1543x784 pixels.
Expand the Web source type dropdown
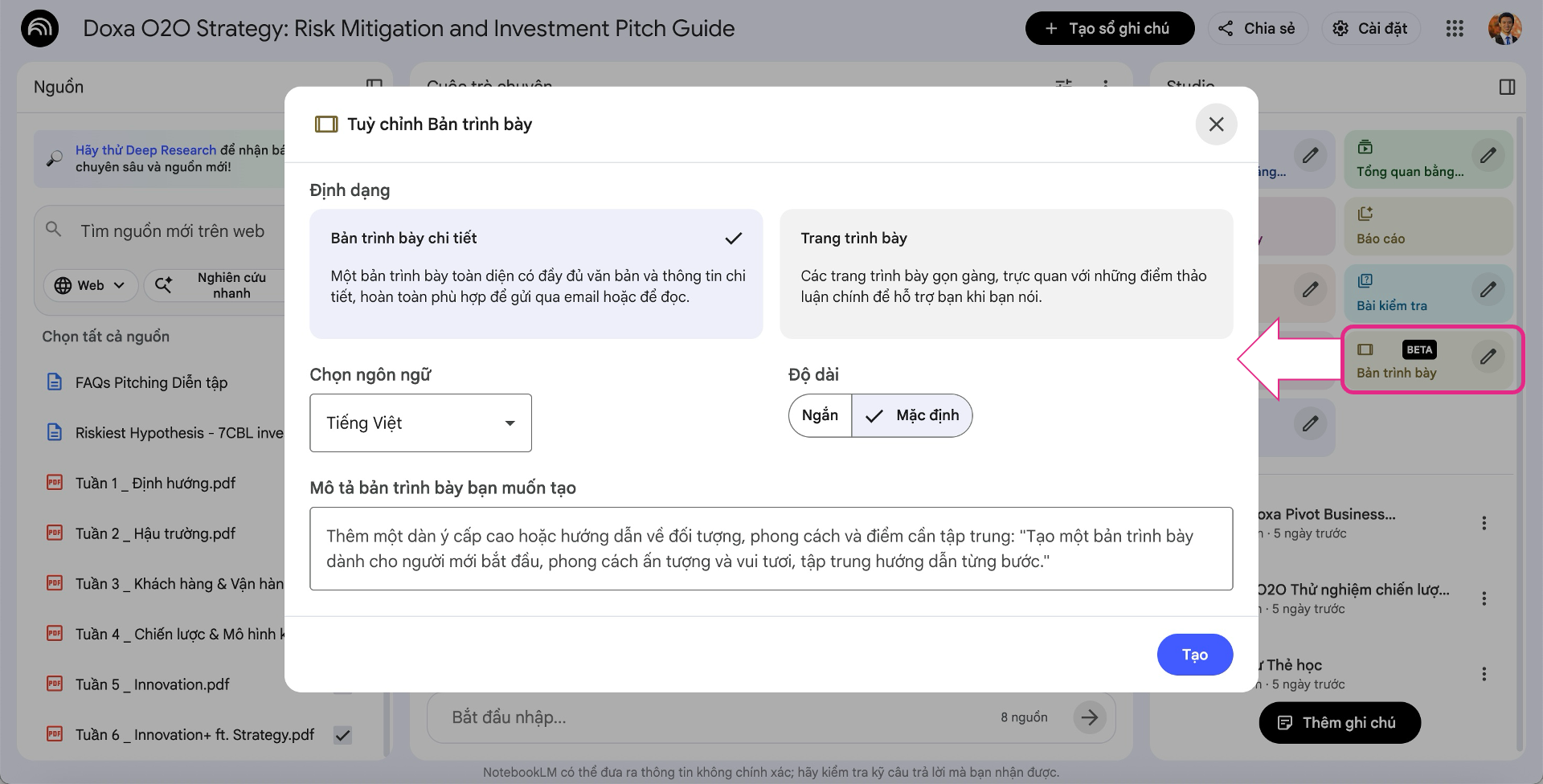[x=90, y=285]
